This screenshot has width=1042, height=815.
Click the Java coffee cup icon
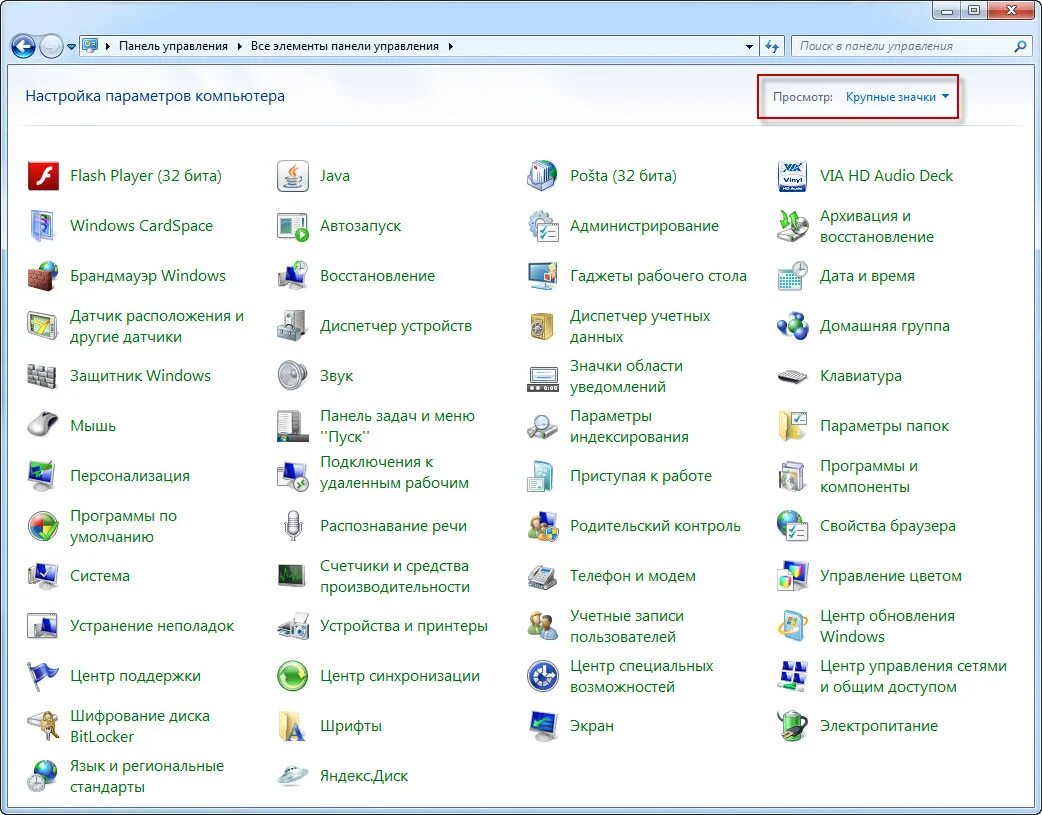pyautogui.click(x=293, y=176)
